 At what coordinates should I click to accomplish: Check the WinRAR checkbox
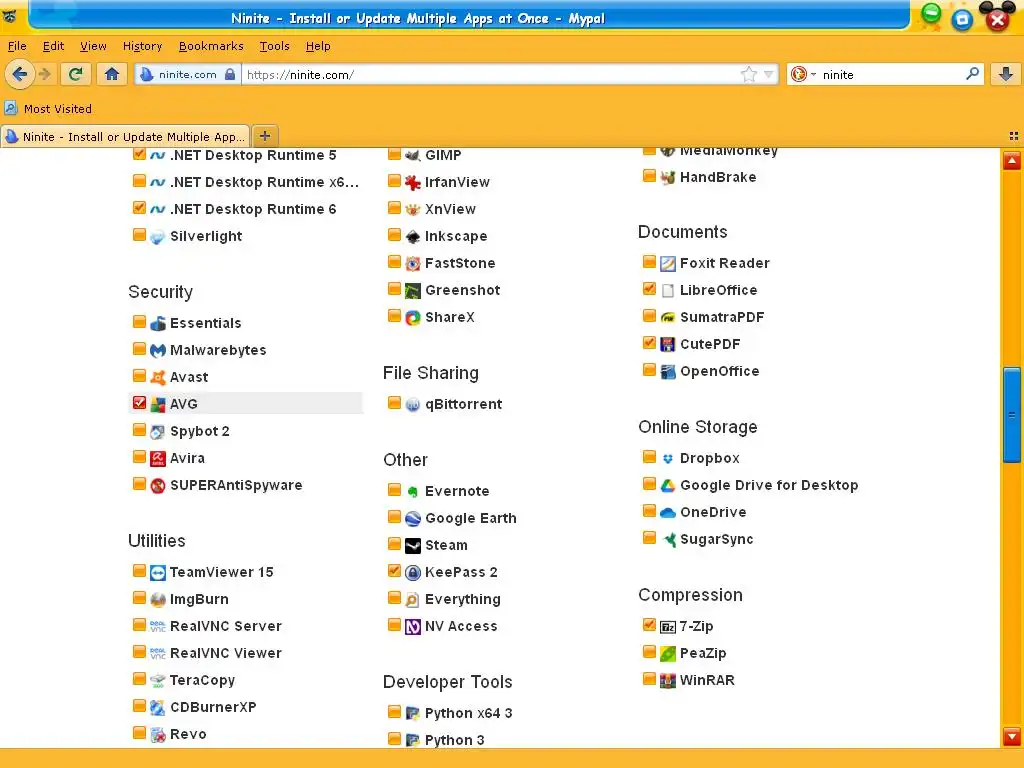pos(649,679)
